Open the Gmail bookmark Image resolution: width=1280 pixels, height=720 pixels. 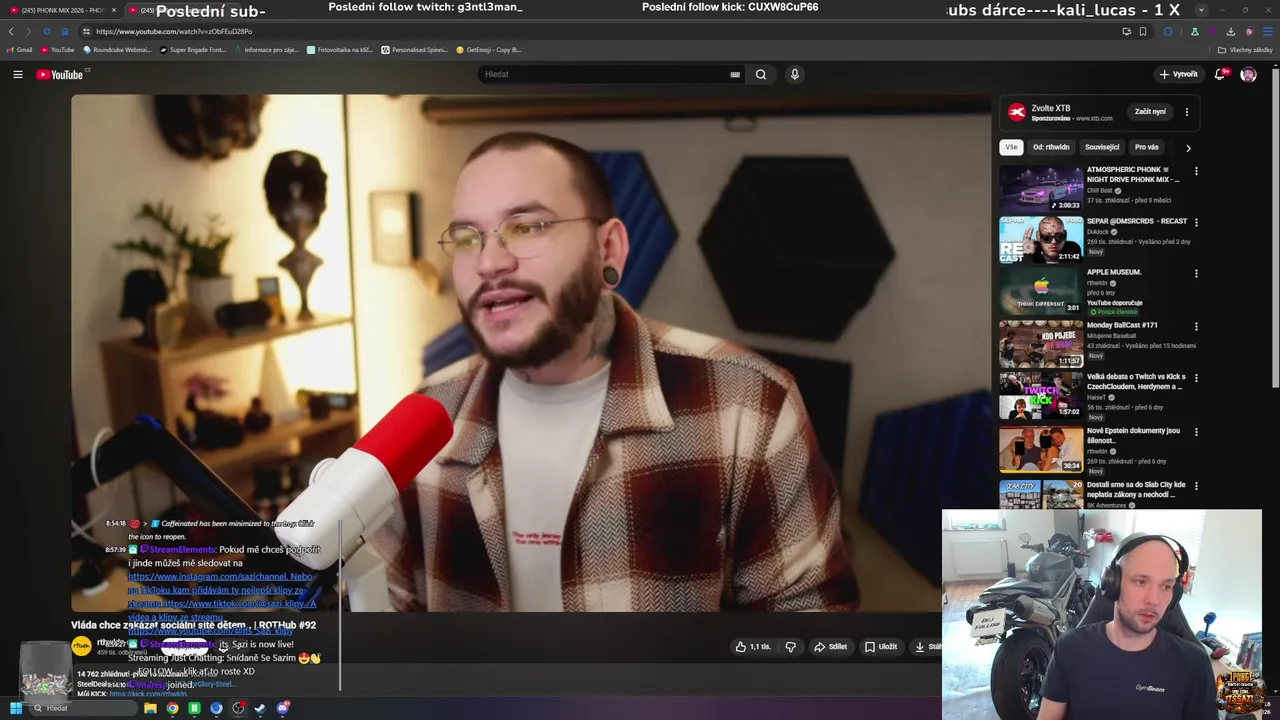[x=20, y=49]
